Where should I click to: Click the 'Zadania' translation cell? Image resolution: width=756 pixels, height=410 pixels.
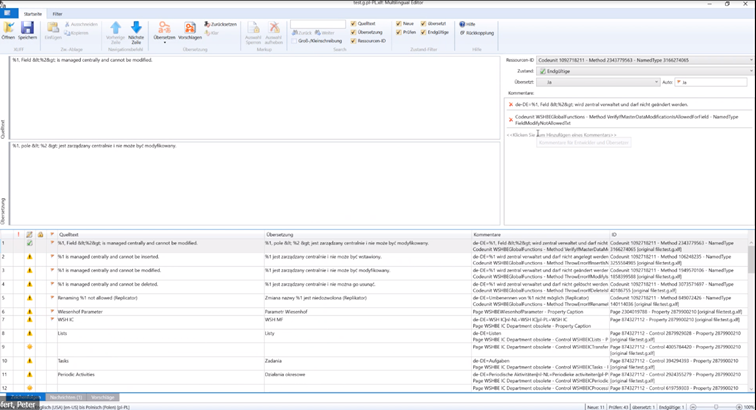368,364
